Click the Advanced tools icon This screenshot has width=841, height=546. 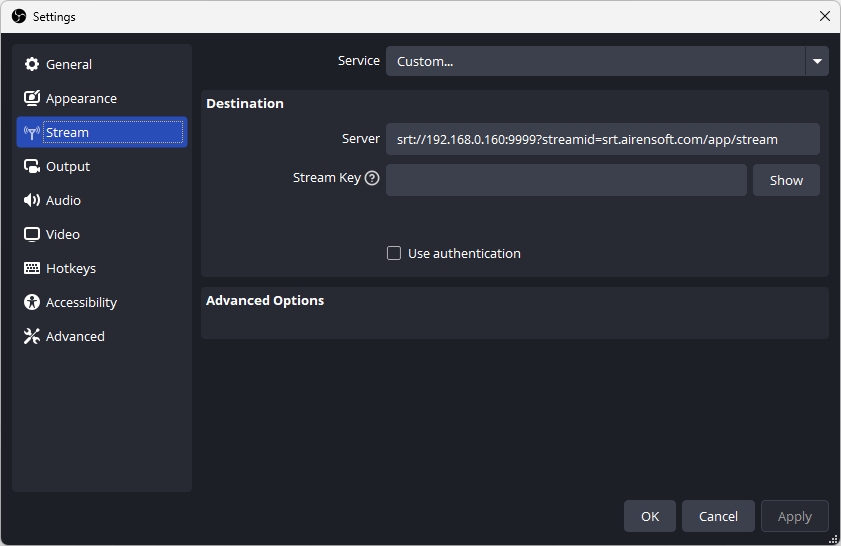pos(32,336)
